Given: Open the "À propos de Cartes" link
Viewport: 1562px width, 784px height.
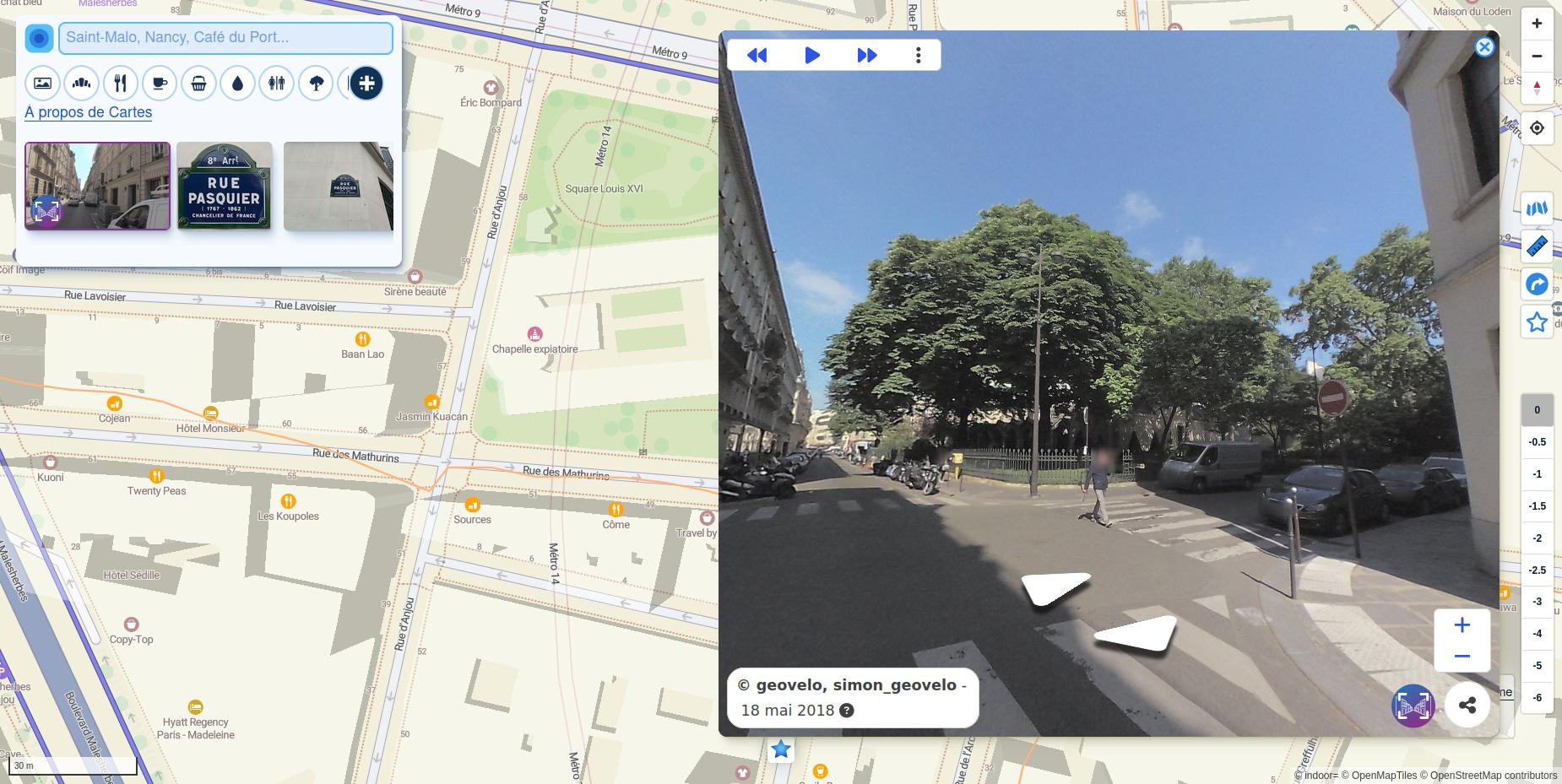Looking at the screenshot, I should coord(89,112).
